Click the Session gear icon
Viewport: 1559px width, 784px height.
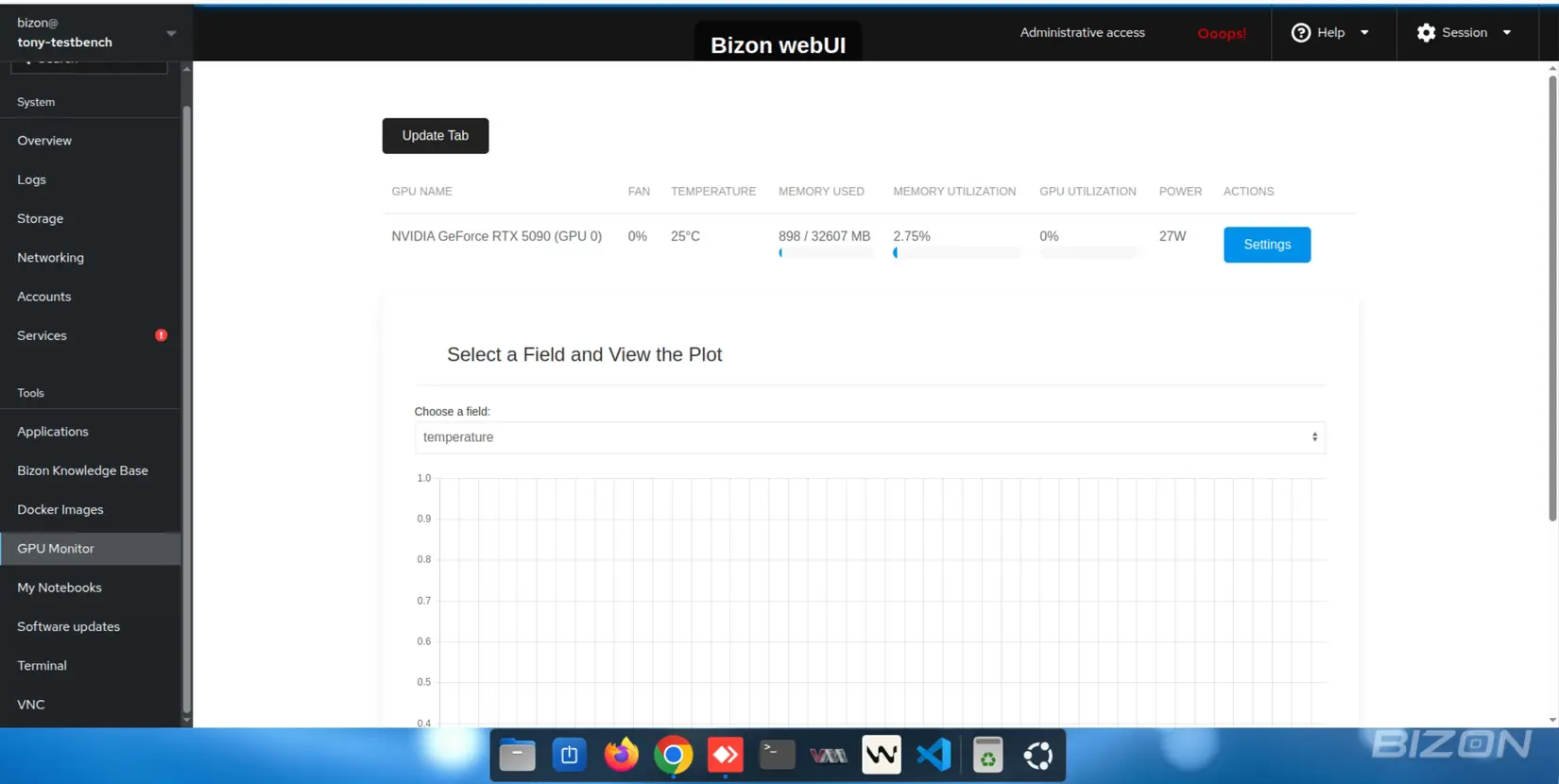coord(1426,32)
